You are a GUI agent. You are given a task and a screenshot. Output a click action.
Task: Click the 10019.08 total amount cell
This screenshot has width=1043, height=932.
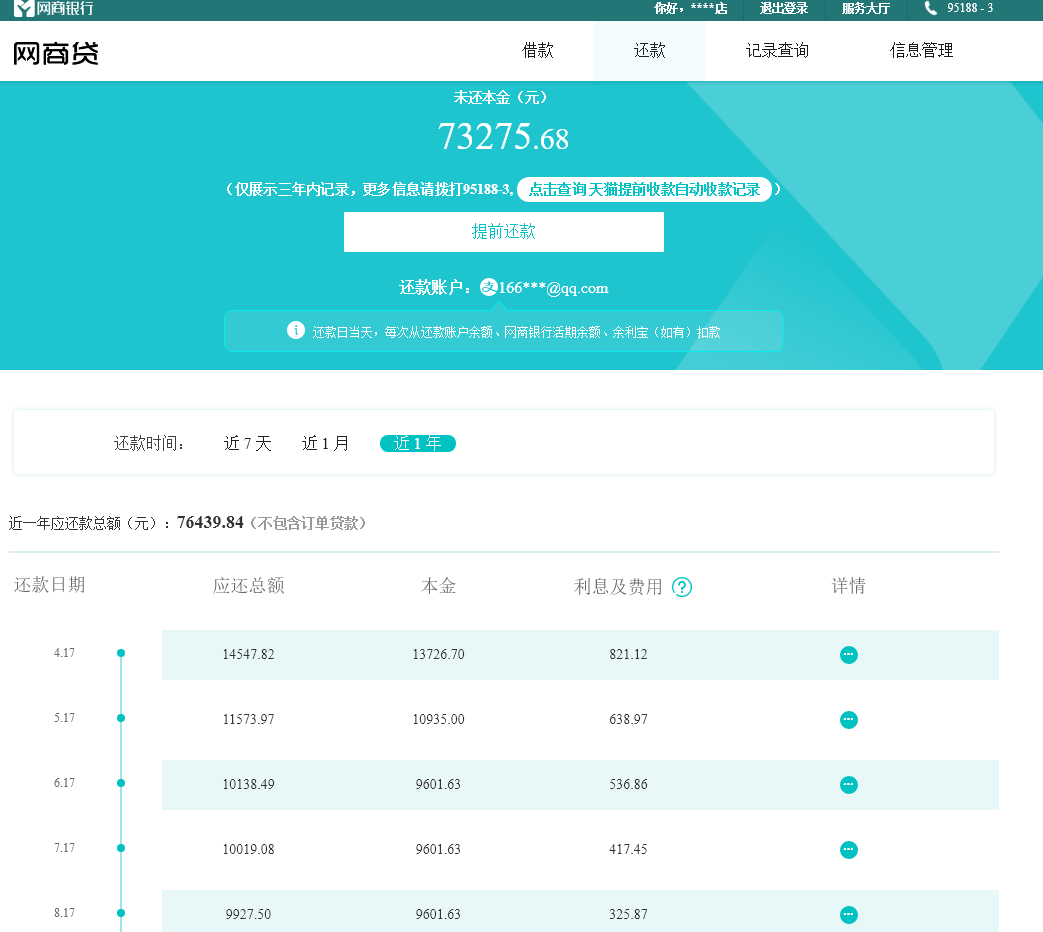(248, 850)
